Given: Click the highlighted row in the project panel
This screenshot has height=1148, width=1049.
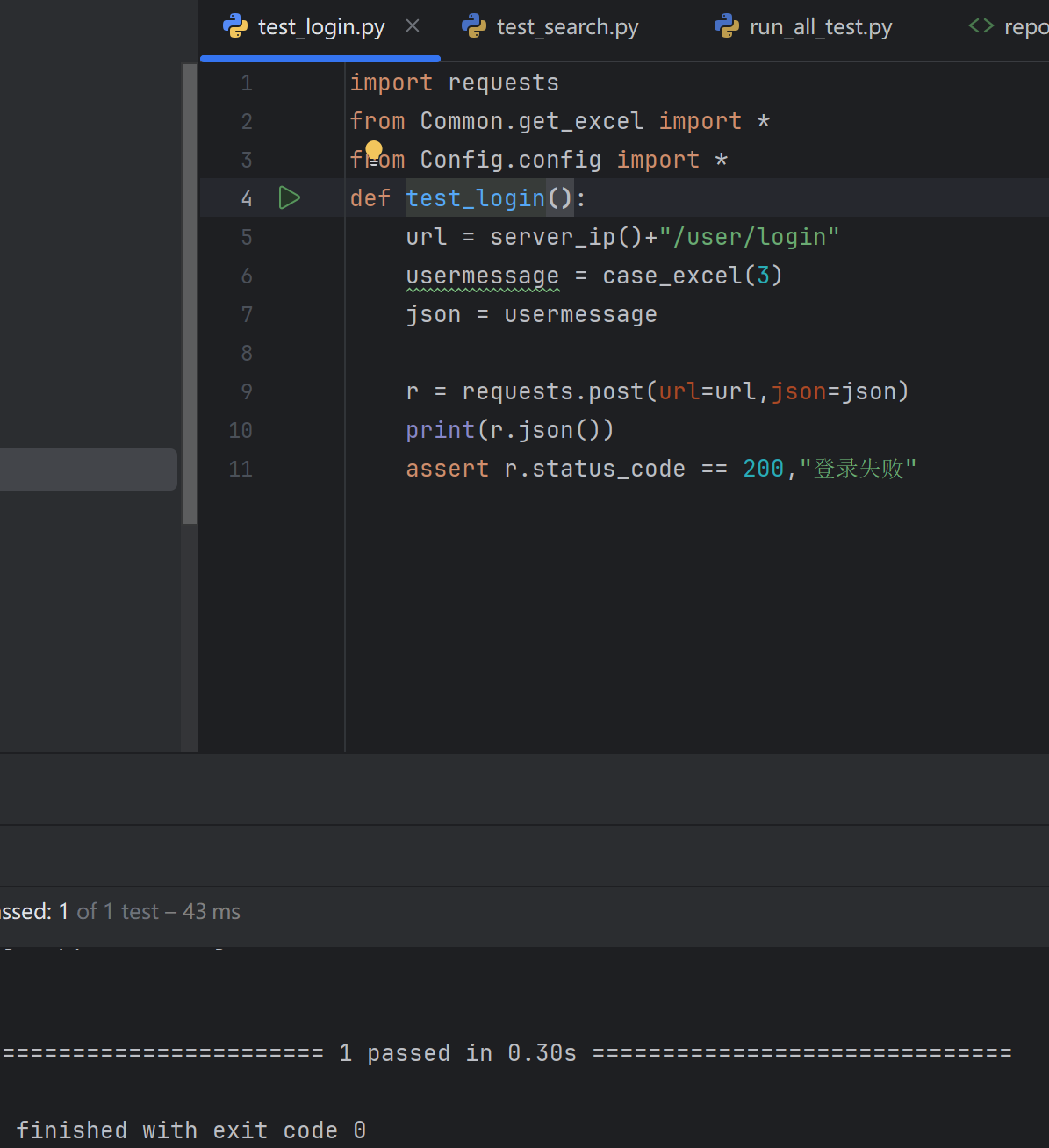Looking at the screenshot, I should [x=88, y=470].
